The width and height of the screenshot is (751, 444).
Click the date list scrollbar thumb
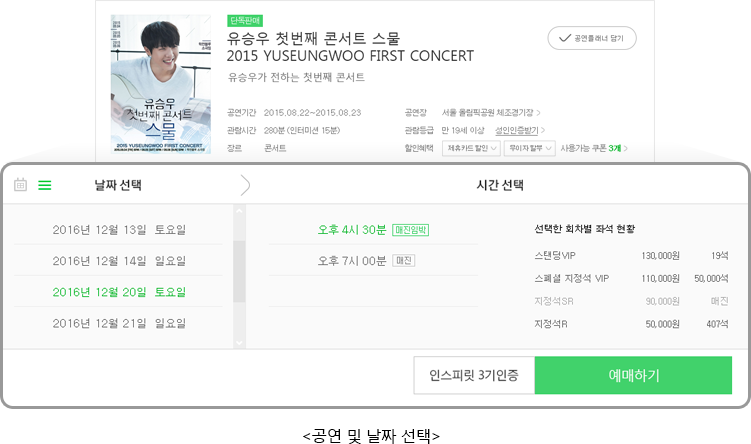(x=239, y=271)
